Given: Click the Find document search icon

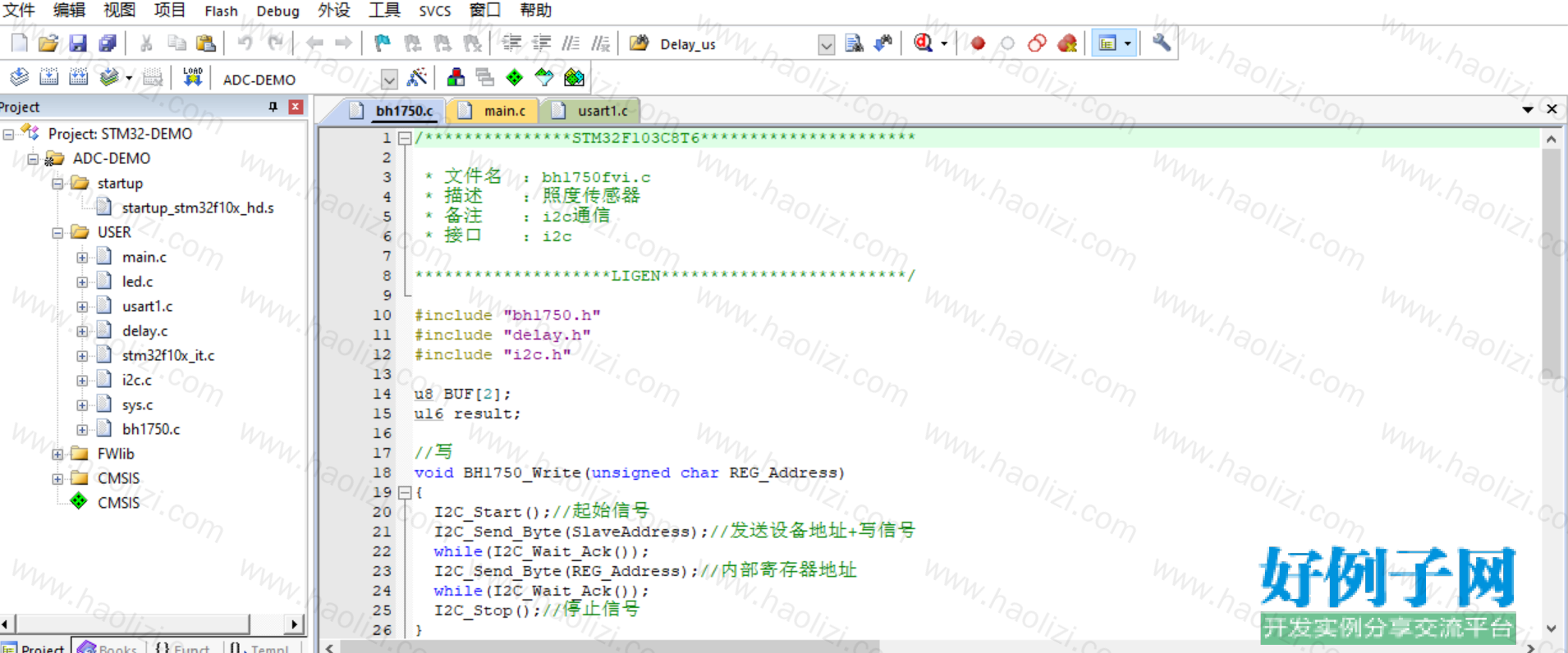Looking at the screenshot, I should (854, 43).
